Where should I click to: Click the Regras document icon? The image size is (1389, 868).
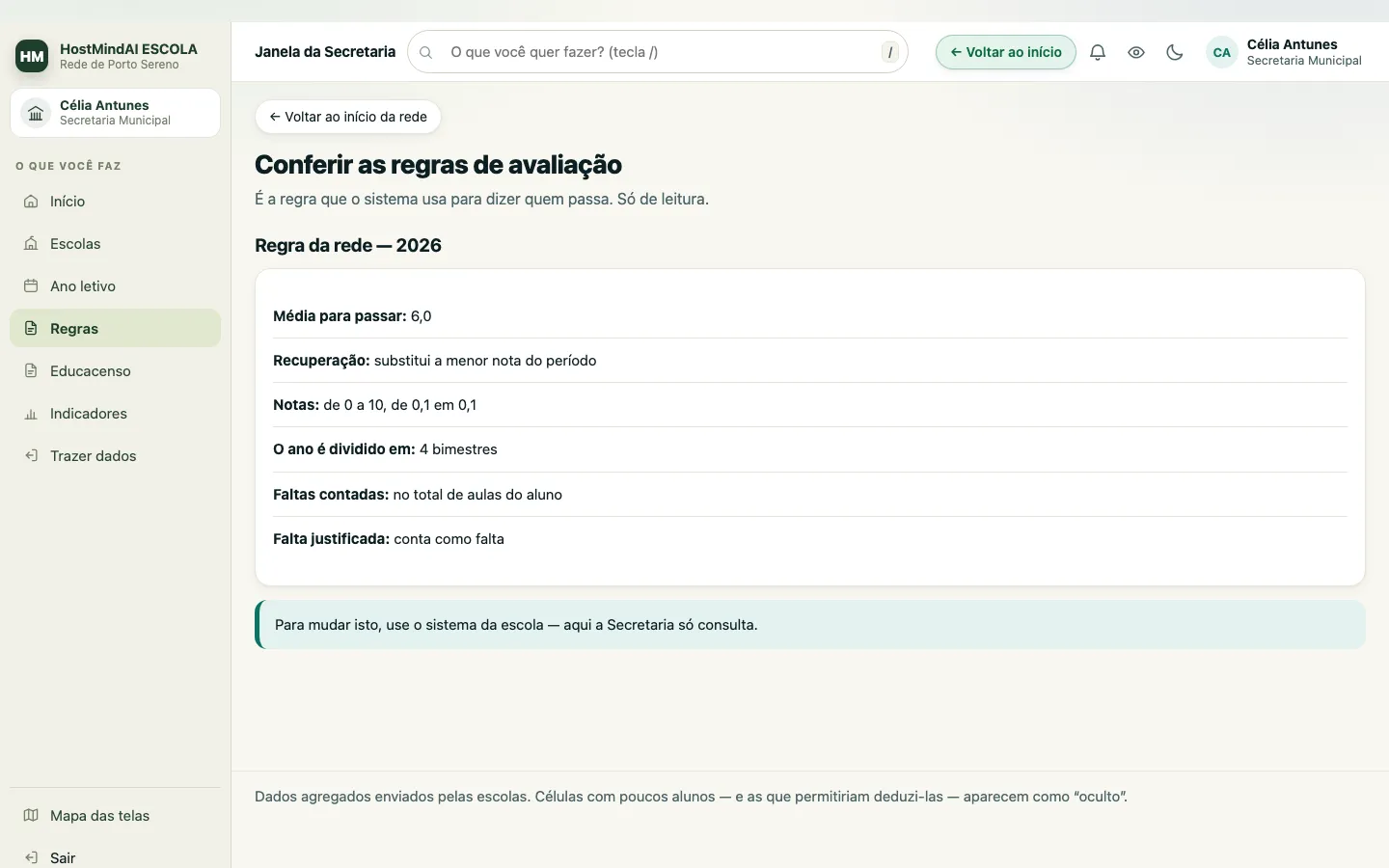pos(31,329)
